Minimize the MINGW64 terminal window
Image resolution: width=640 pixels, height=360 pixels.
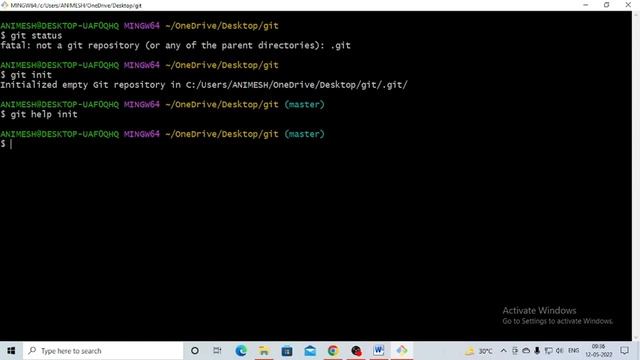point(586,5)
